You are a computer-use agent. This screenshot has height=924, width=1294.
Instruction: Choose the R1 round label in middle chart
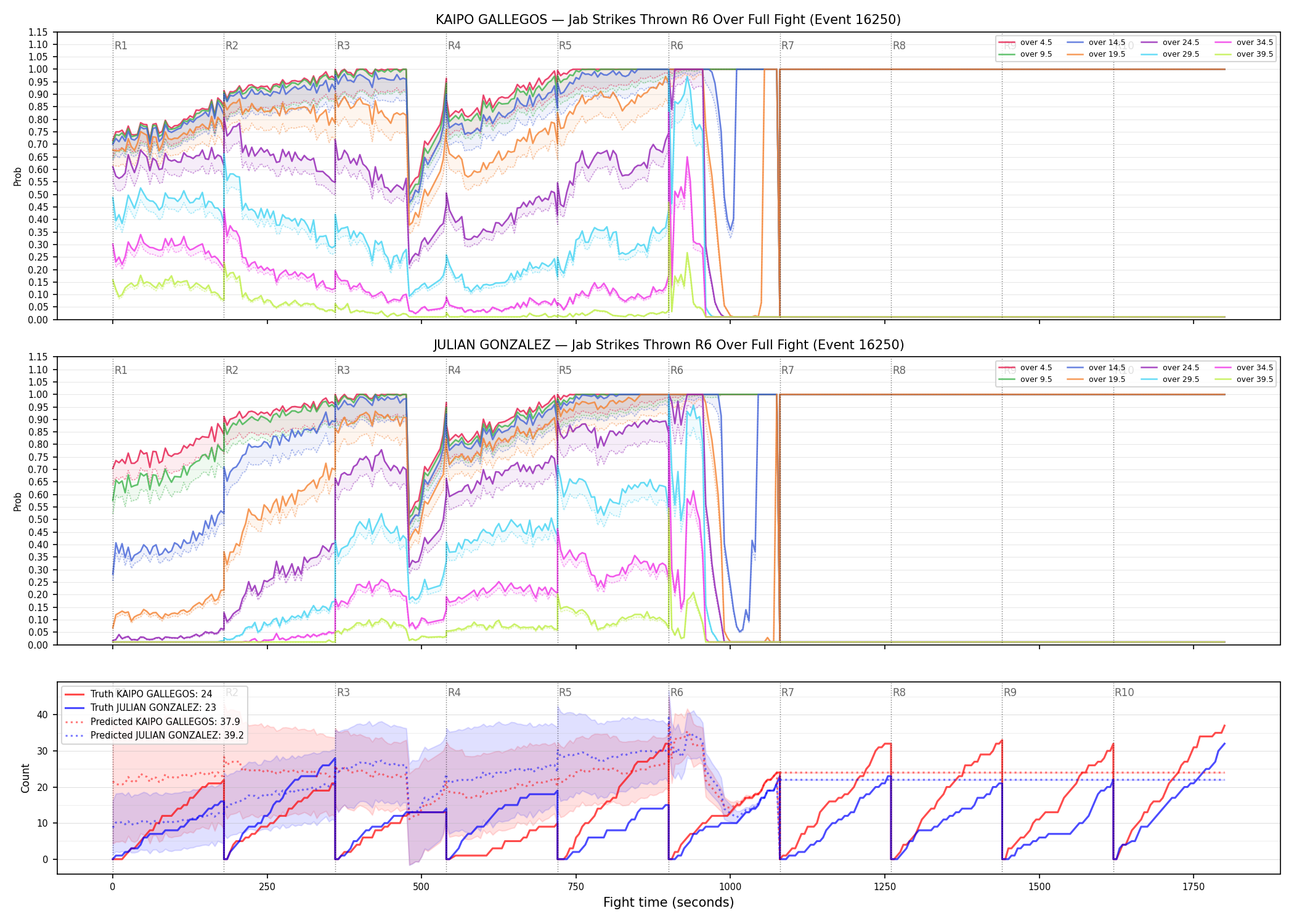tap(121, 370)
